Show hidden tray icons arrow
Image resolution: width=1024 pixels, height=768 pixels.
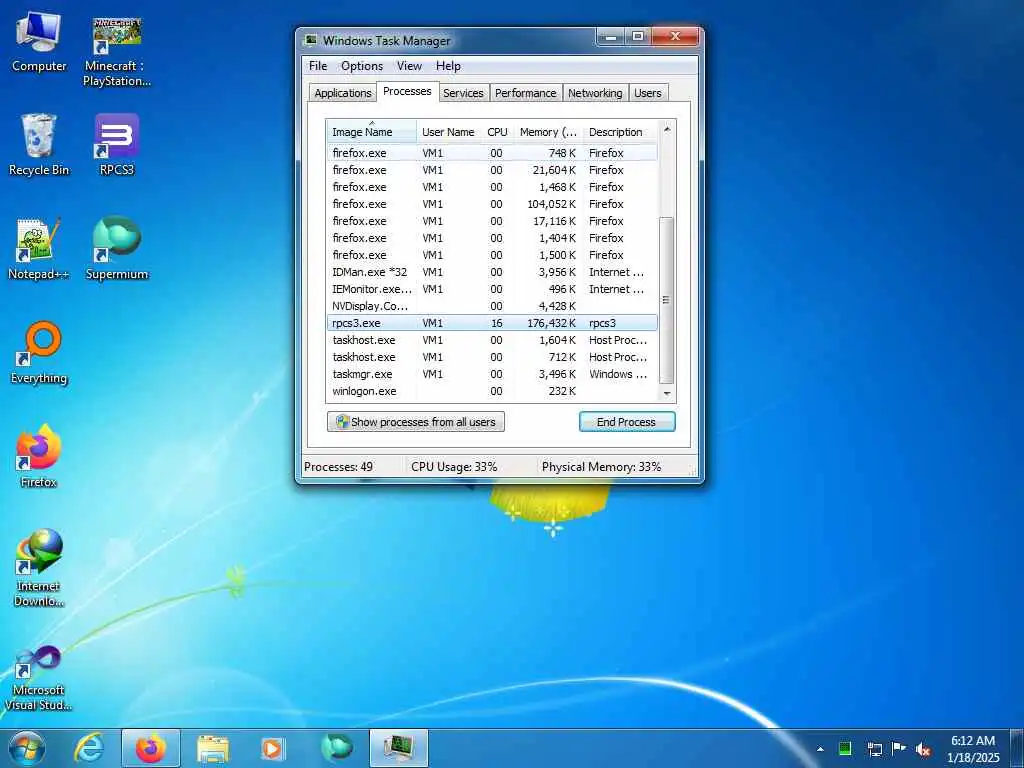click(820, 749)
